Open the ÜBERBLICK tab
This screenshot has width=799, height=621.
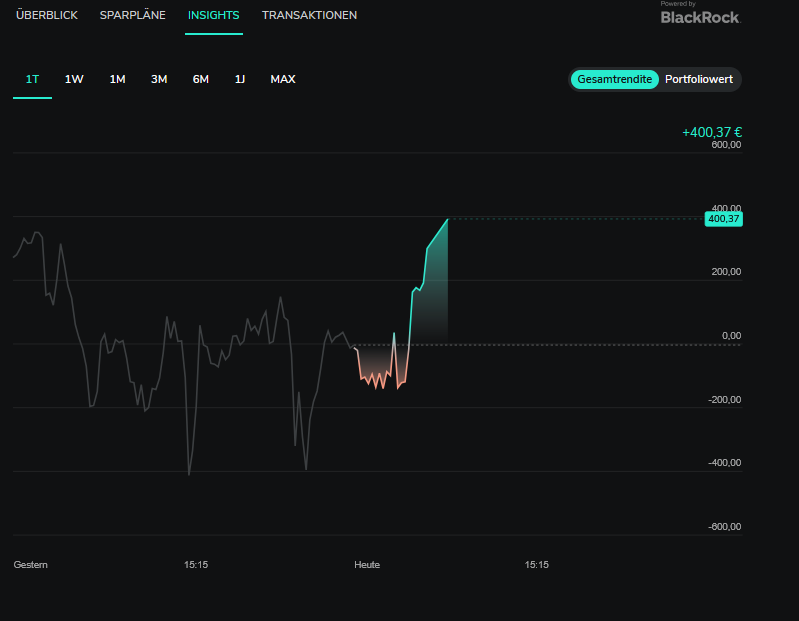point(46,15)
